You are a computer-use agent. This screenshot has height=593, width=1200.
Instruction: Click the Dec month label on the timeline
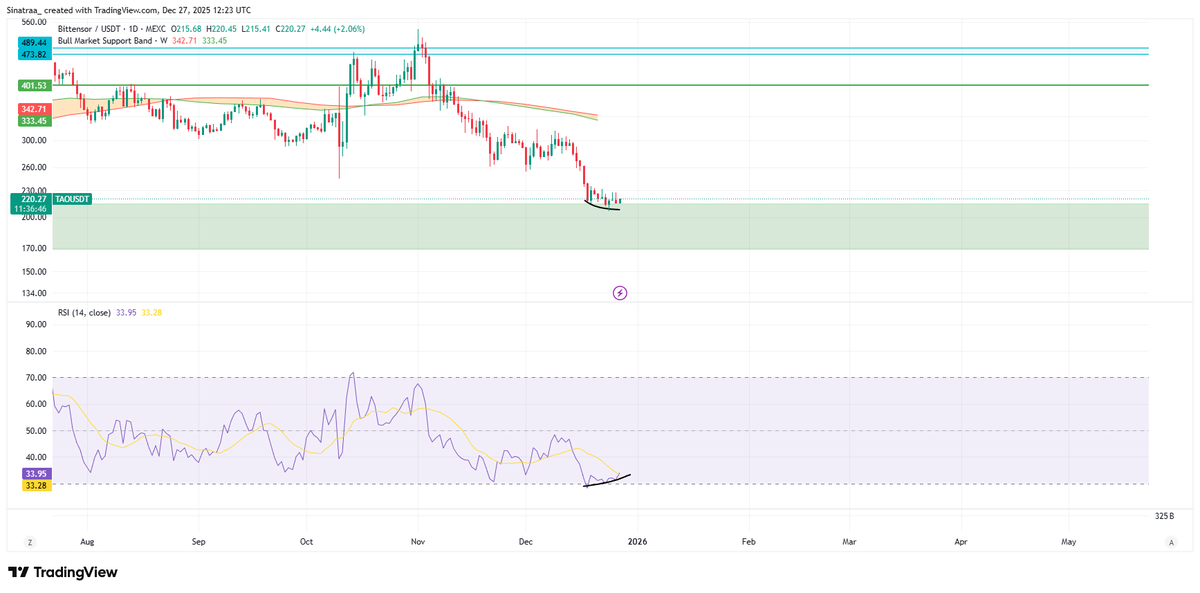[526, 541]
